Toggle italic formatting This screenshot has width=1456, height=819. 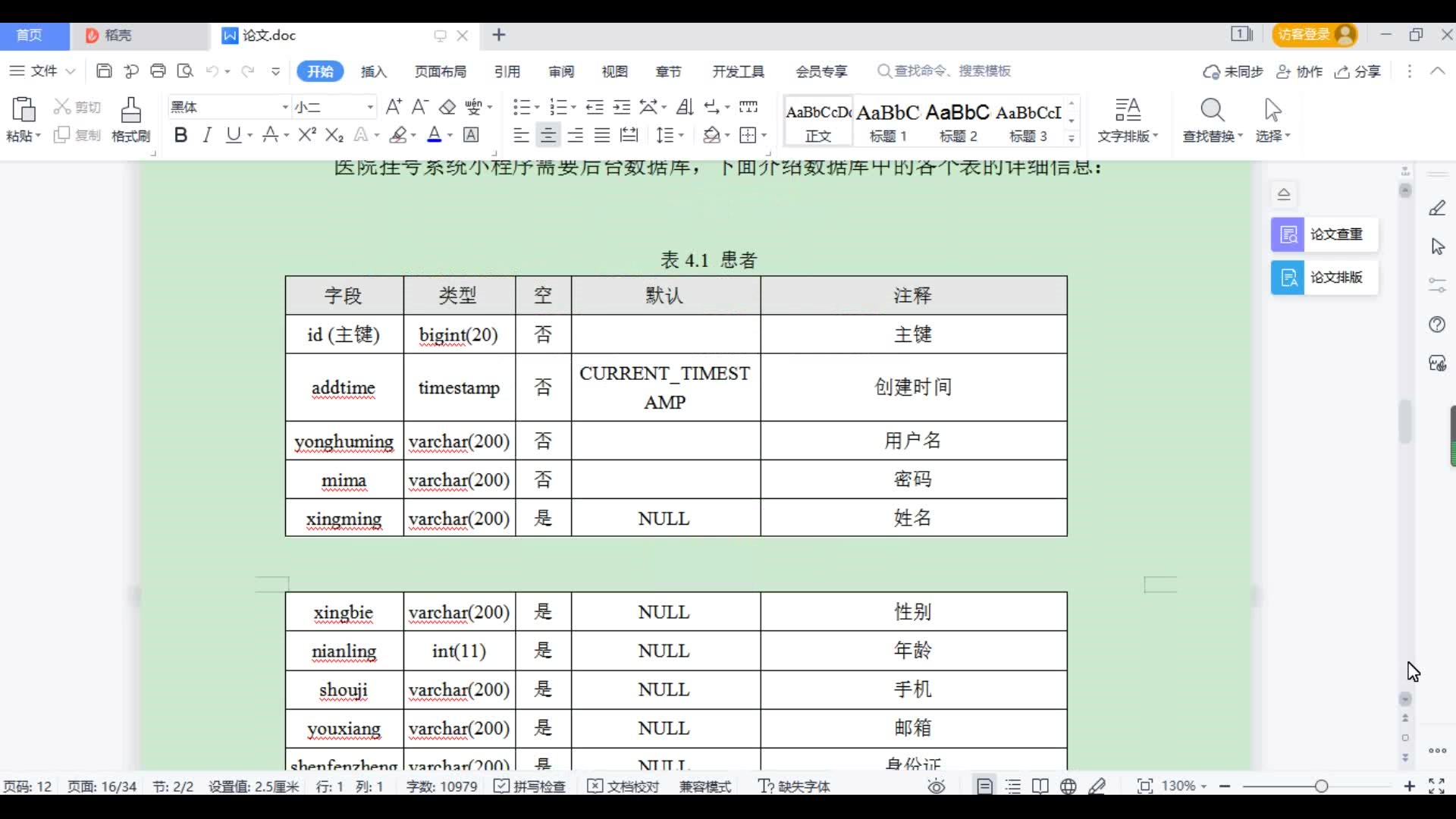click(x=207, y=135)
